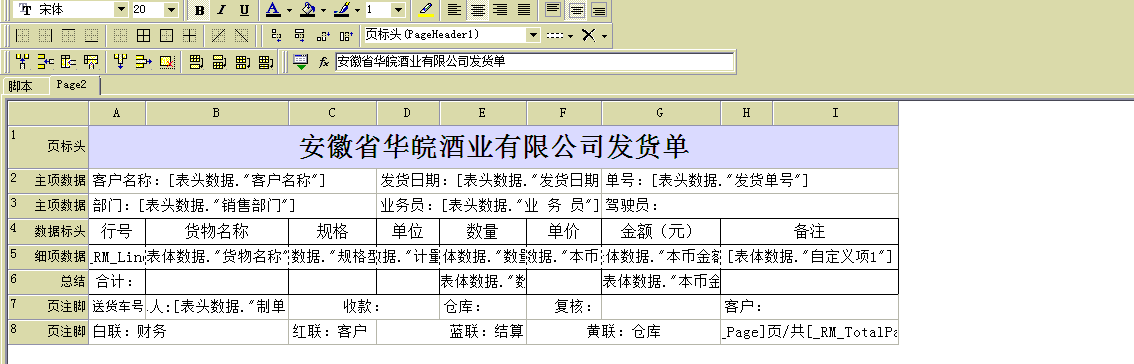Open the line width 1 dropdown
This screenshot has width=1134, height=364.
(x=398, y=10)
